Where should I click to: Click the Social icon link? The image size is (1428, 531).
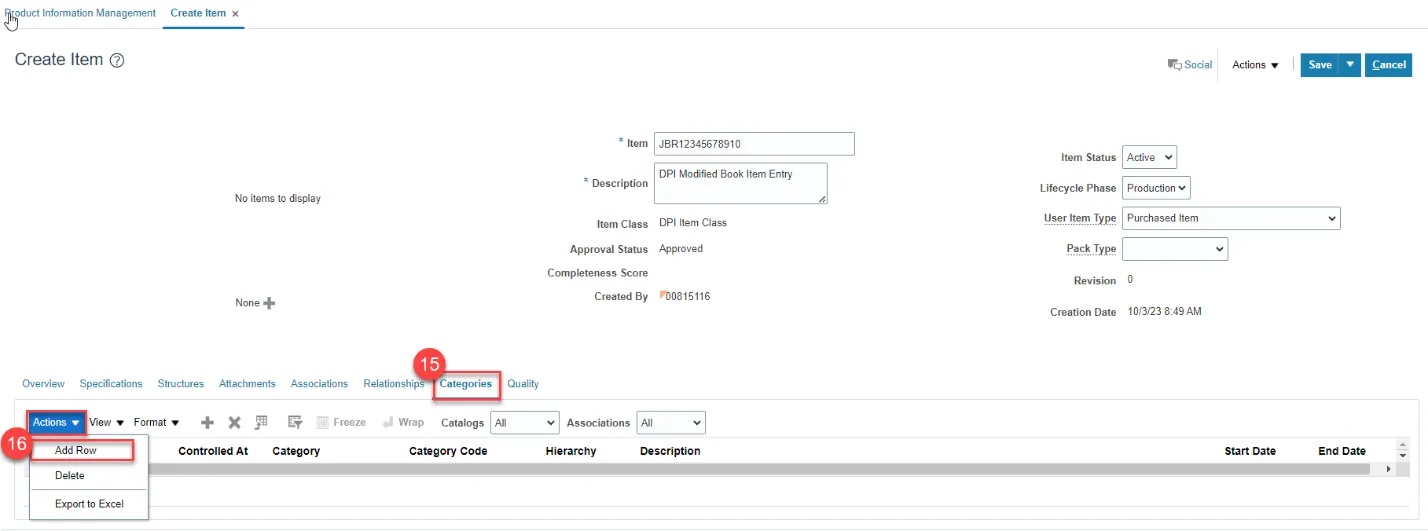[1190, 64]
